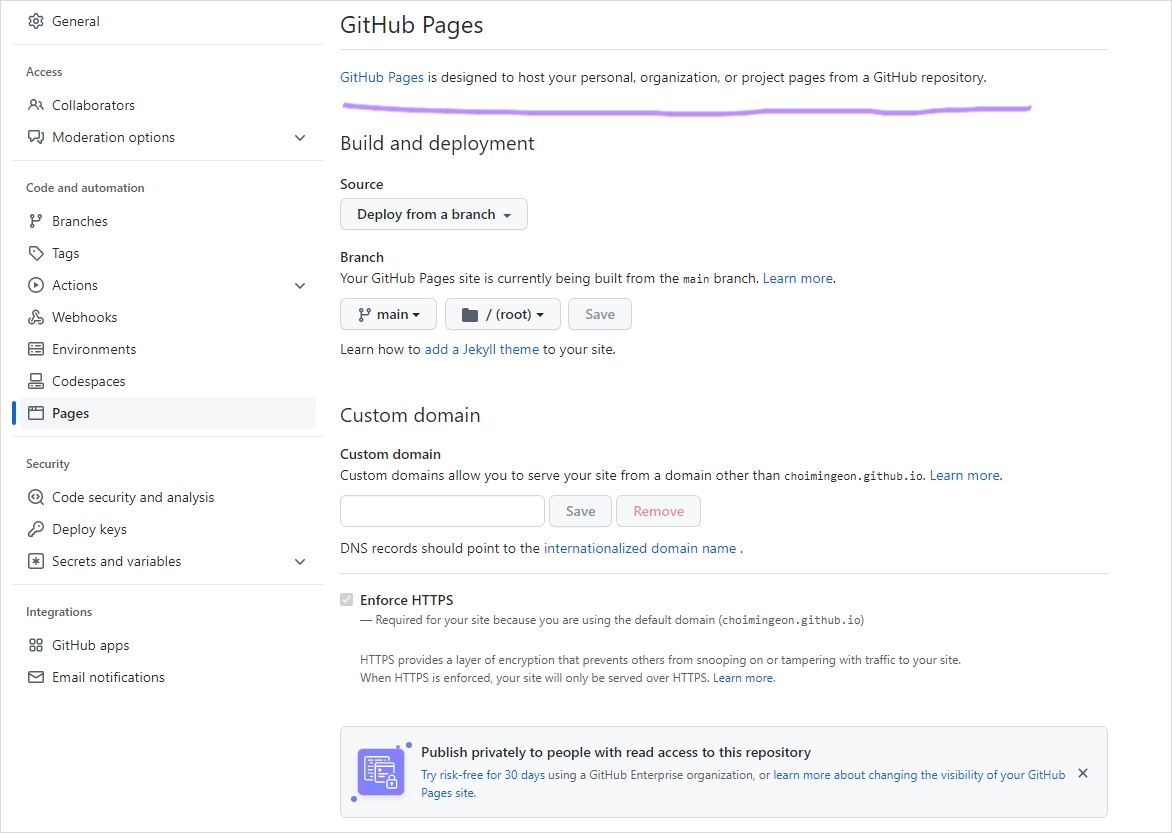
Task: Open the GitHub Pages intro link
Action: [382, 77]
